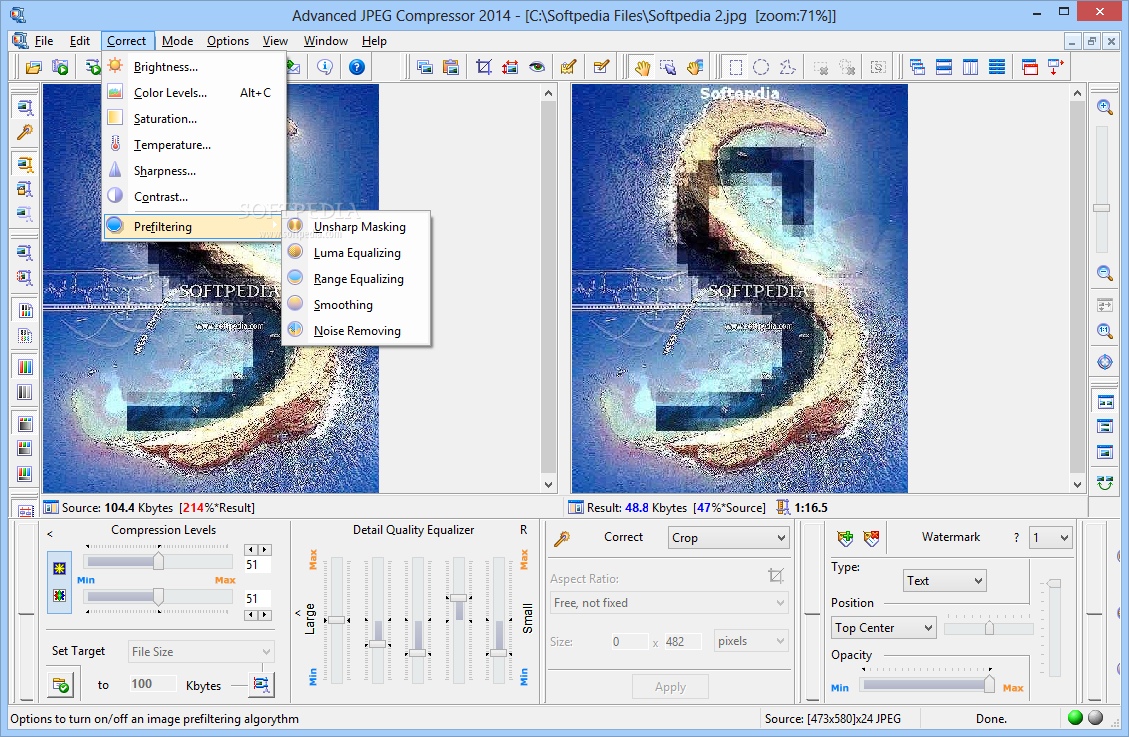Screen dimensions: 1129x737
Task: Click the paste clipboard toolbar icon
Action: tap(451, 68)
